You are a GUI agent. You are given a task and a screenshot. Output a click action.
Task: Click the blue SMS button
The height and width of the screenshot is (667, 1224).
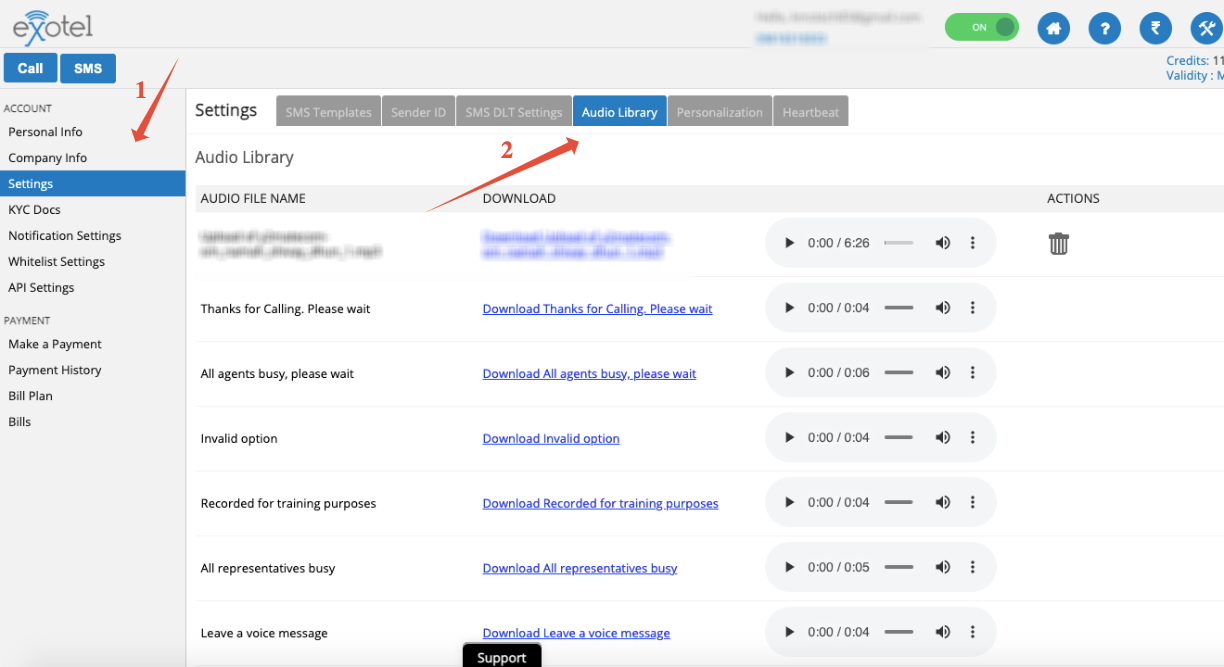coord(88,68)
